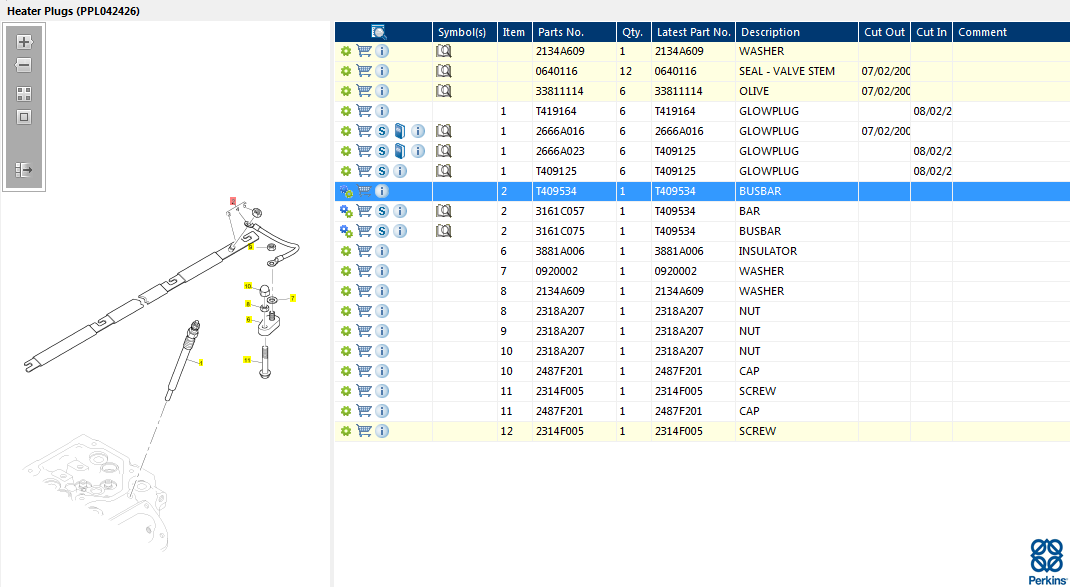Select Parts No. 0920002 cell
The height and width of the screenshot is (587, 1070).
click(574, 271)
